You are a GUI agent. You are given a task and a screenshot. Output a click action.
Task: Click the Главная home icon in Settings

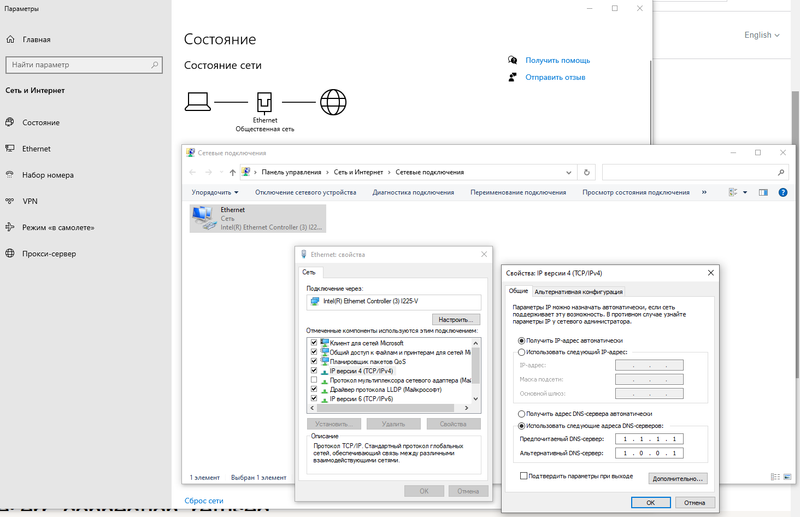coord(10,40)
